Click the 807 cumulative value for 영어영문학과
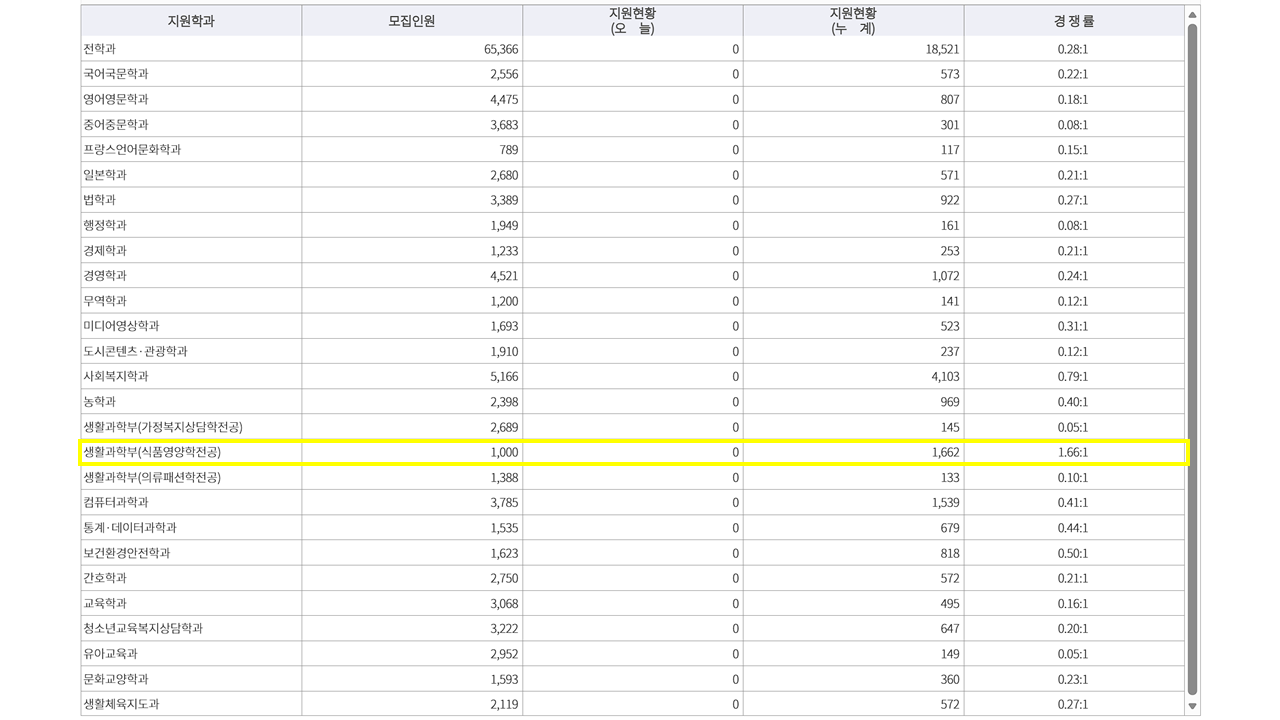Viewport: 1280px width, 720px height. pos(950,99)
